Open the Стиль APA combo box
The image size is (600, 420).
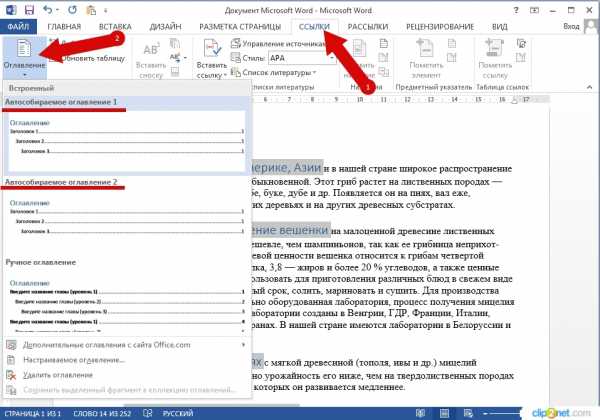[x=302, y=58]
